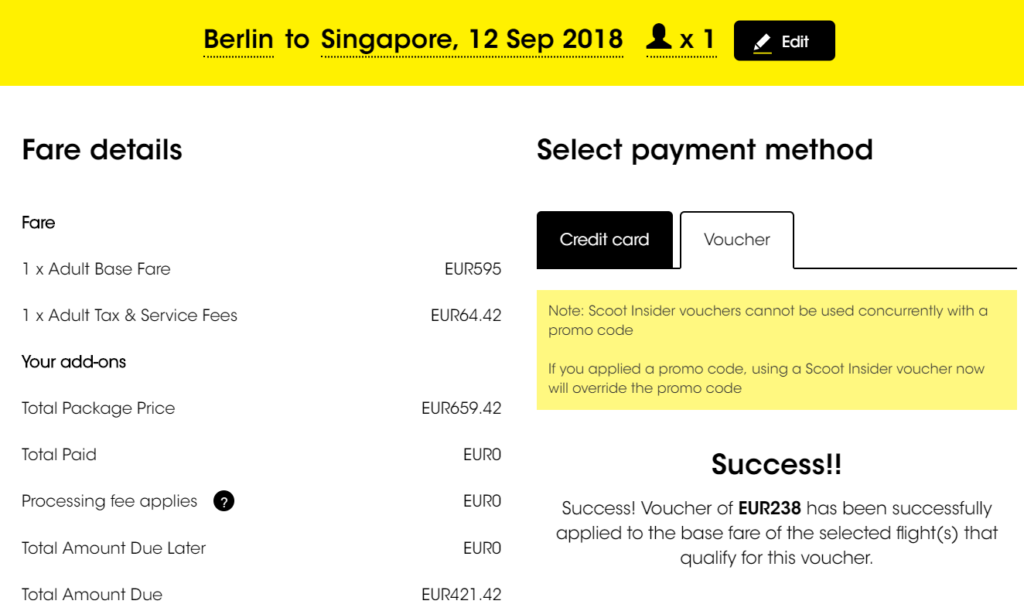Click the Adult Base Fare row

click(x=261, y=269)
